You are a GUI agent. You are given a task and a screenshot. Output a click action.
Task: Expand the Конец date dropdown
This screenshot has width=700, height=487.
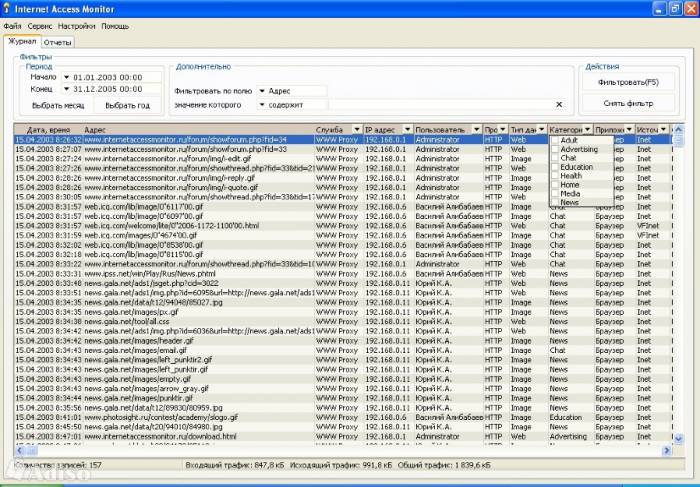tap(65, 89)
